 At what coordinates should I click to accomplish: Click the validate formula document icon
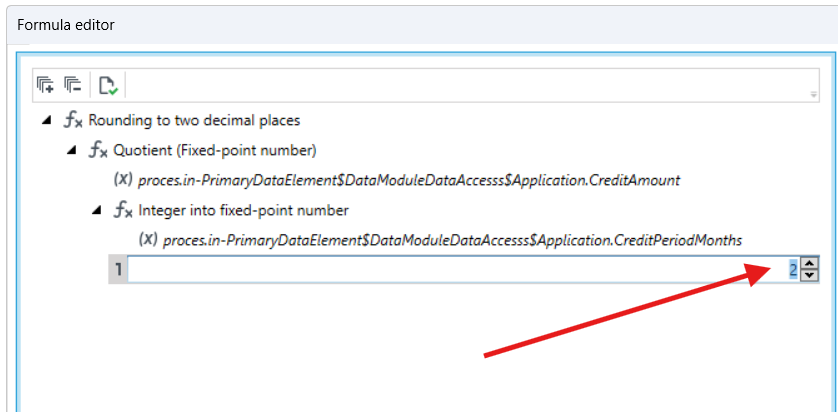108,85
